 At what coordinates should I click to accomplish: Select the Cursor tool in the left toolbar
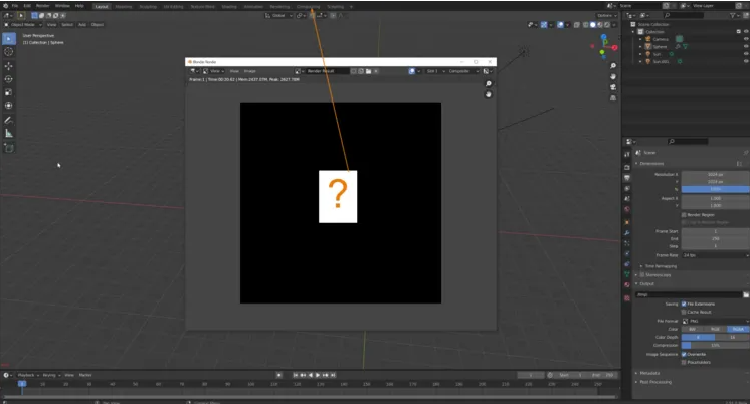(x=9, y=51)
